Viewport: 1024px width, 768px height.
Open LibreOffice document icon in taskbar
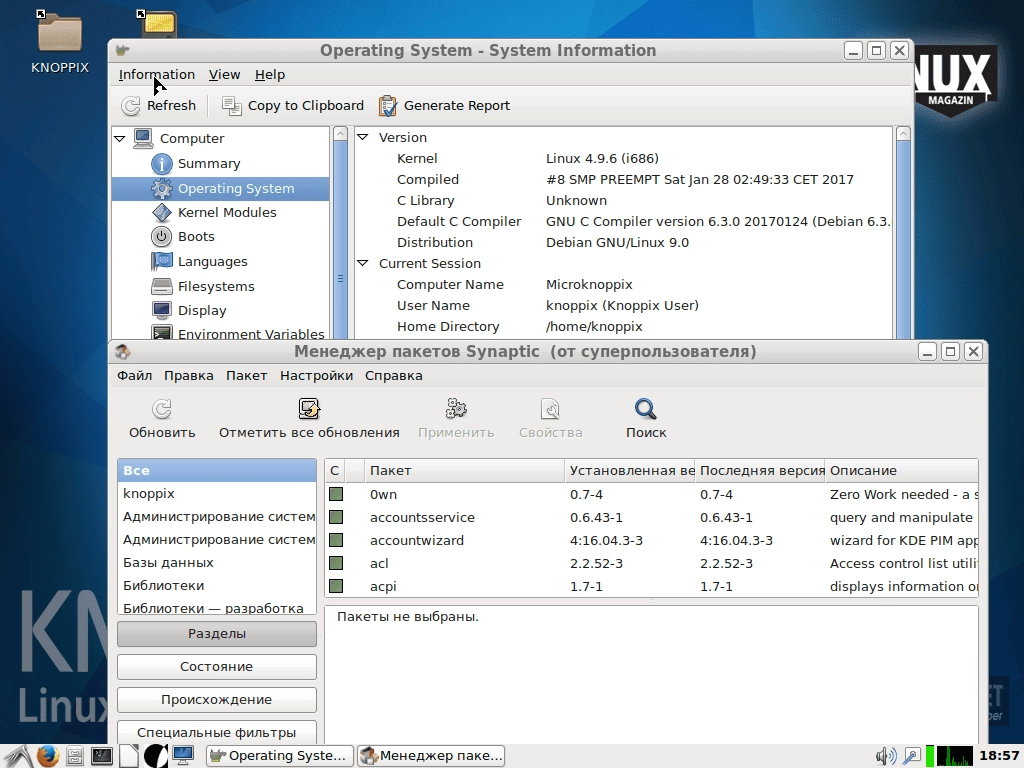129,756
